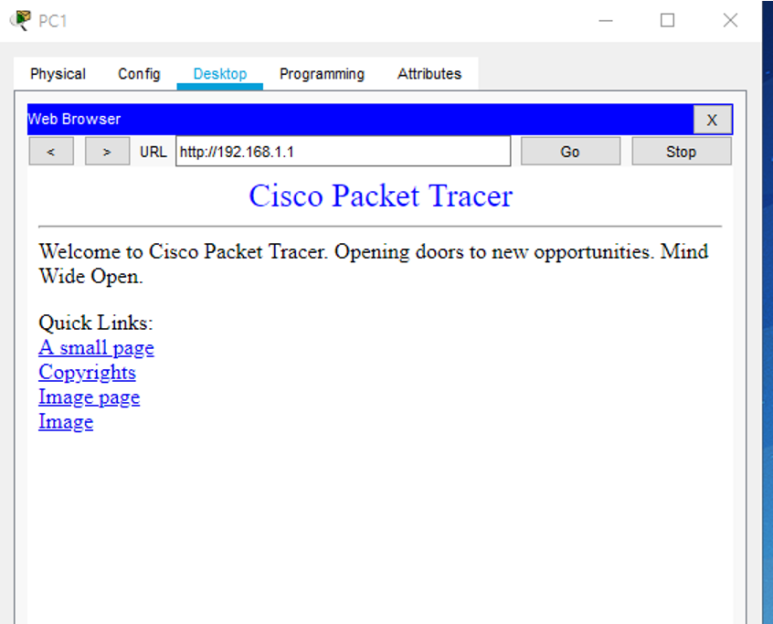Maximize the PC1 window
773x624 pixels.
pos(667,20)
